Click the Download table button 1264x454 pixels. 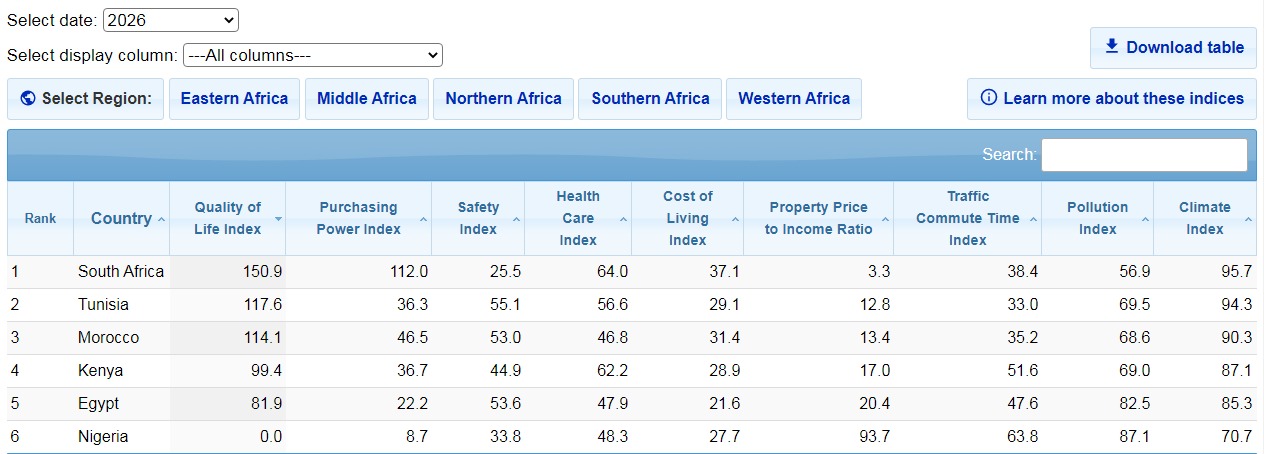click(1173, 47)
